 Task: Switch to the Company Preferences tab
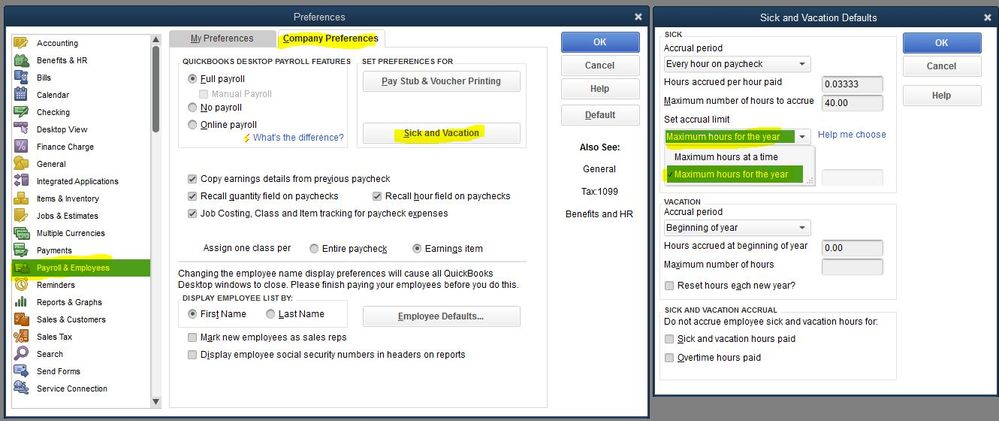[331, 39]
